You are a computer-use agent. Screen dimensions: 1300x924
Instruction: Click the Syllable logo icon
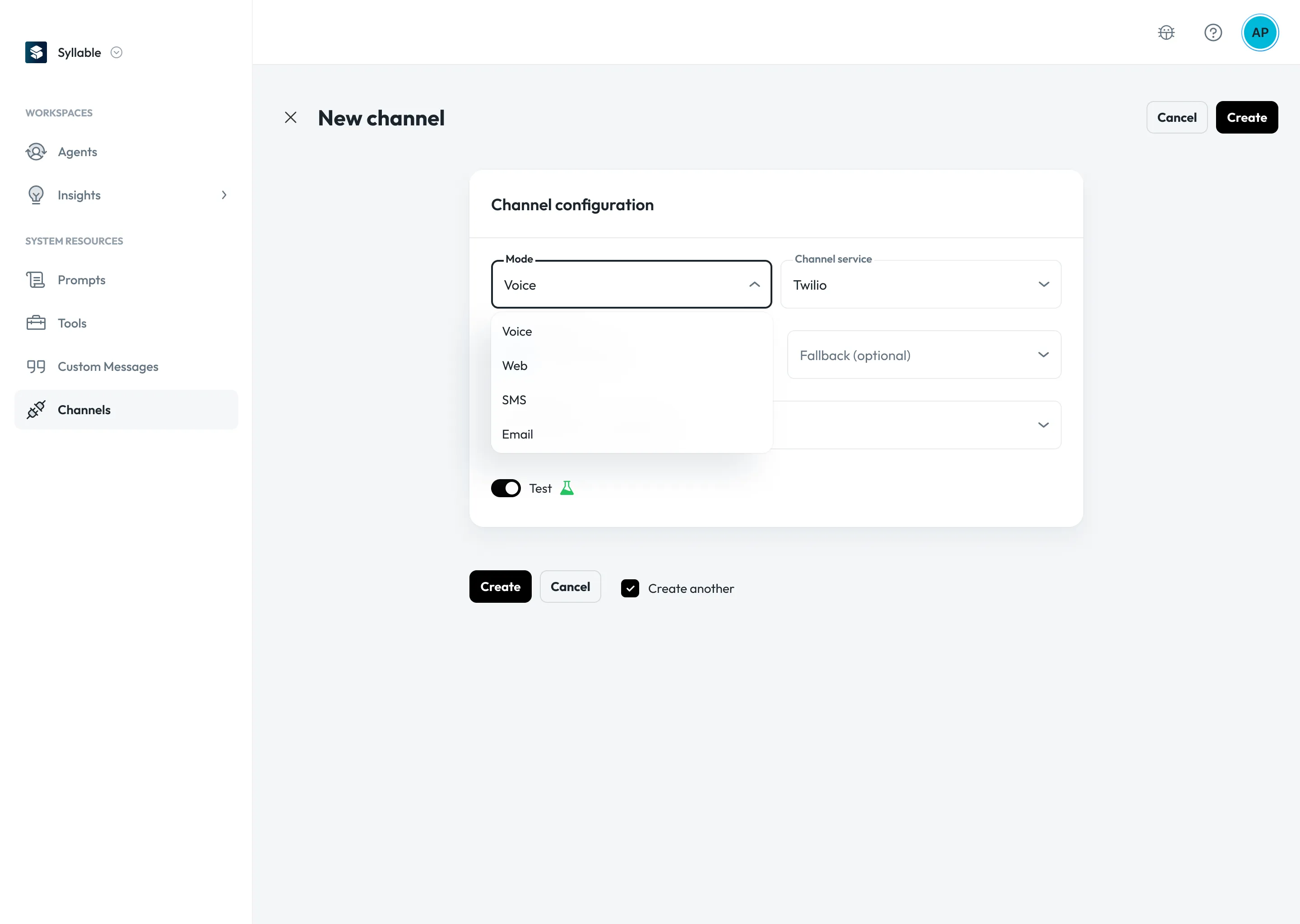(x=36, y=52)
